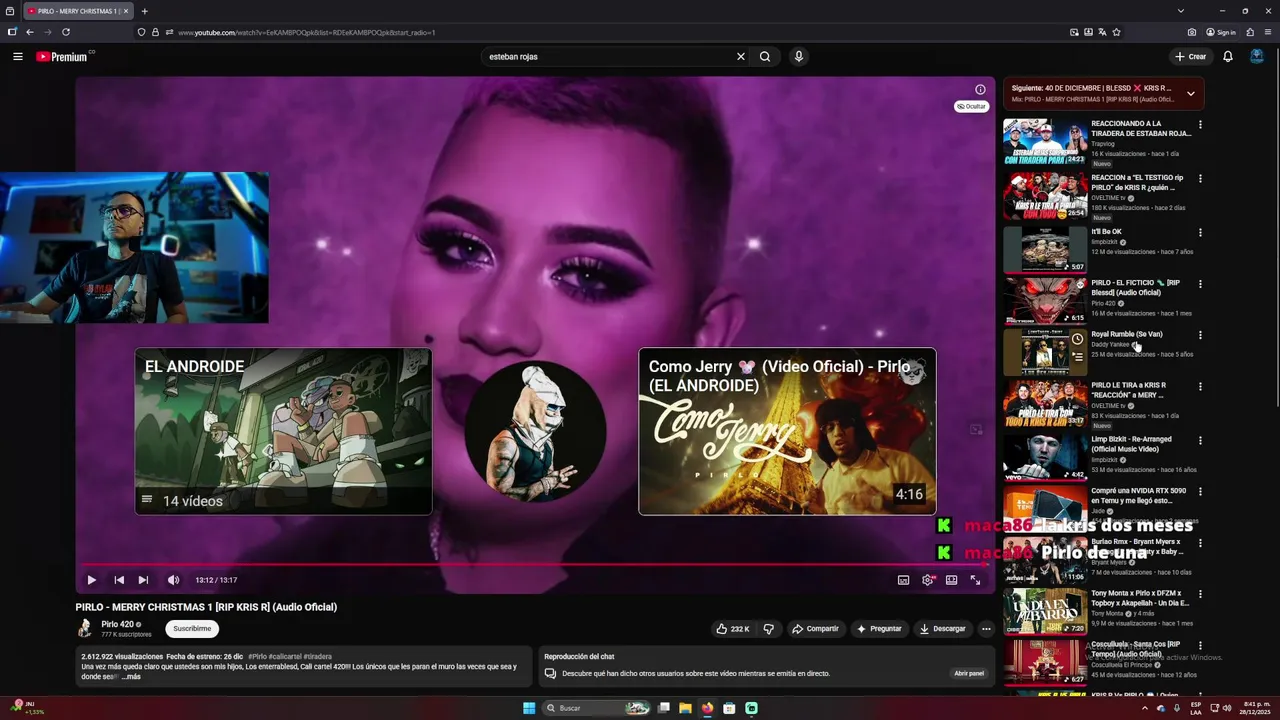Open the circular channel avatar end card

click(535, 431)
